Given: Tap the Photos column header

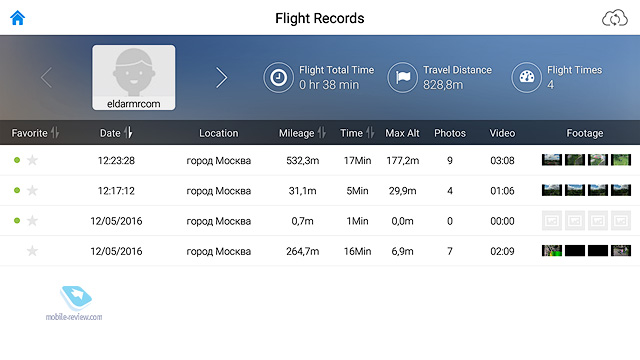Looking at the screenshot, I should point(450,133).
